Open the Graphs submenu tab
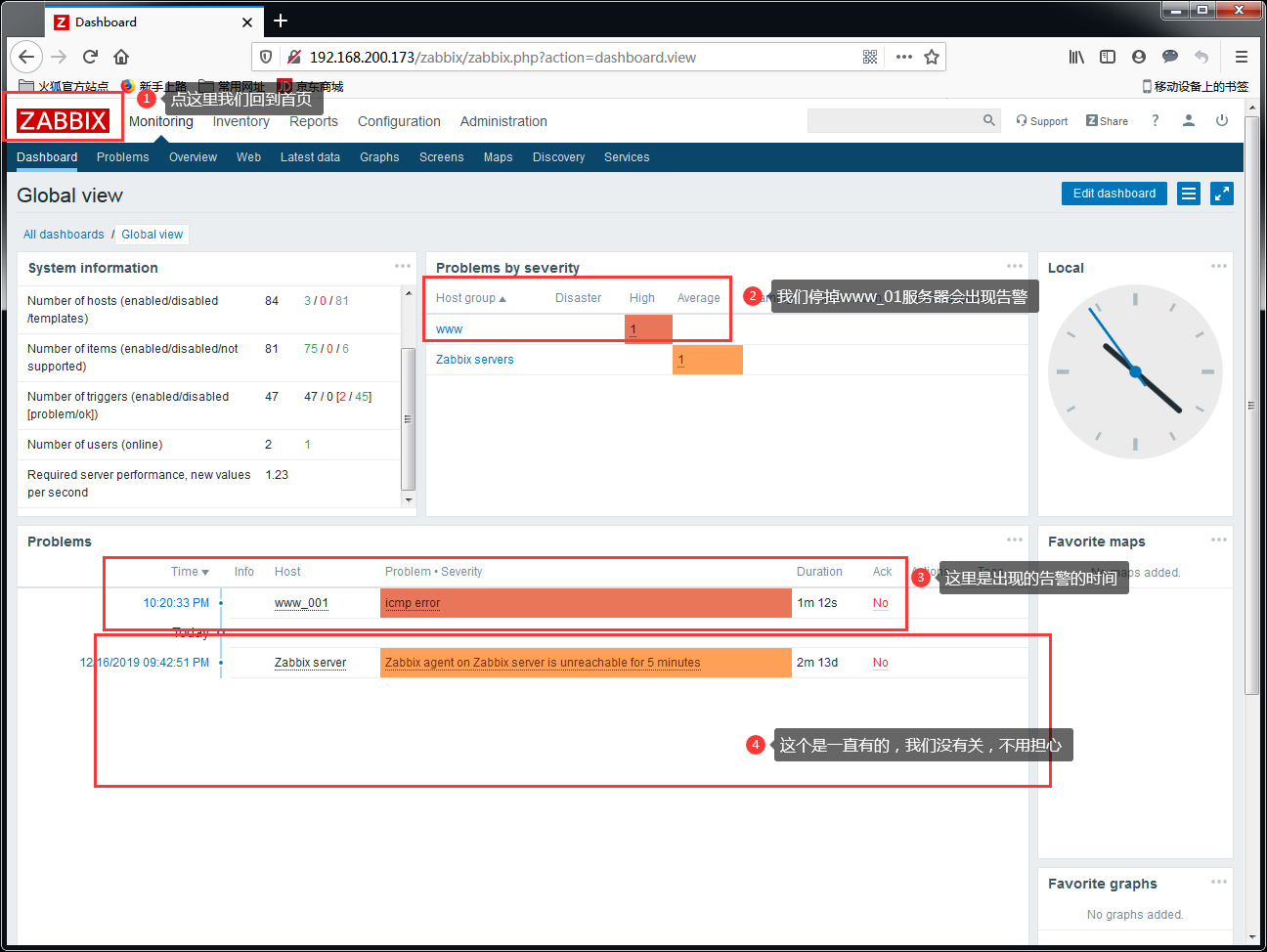The image size is (1267, 952). click(x=379, y=157)
